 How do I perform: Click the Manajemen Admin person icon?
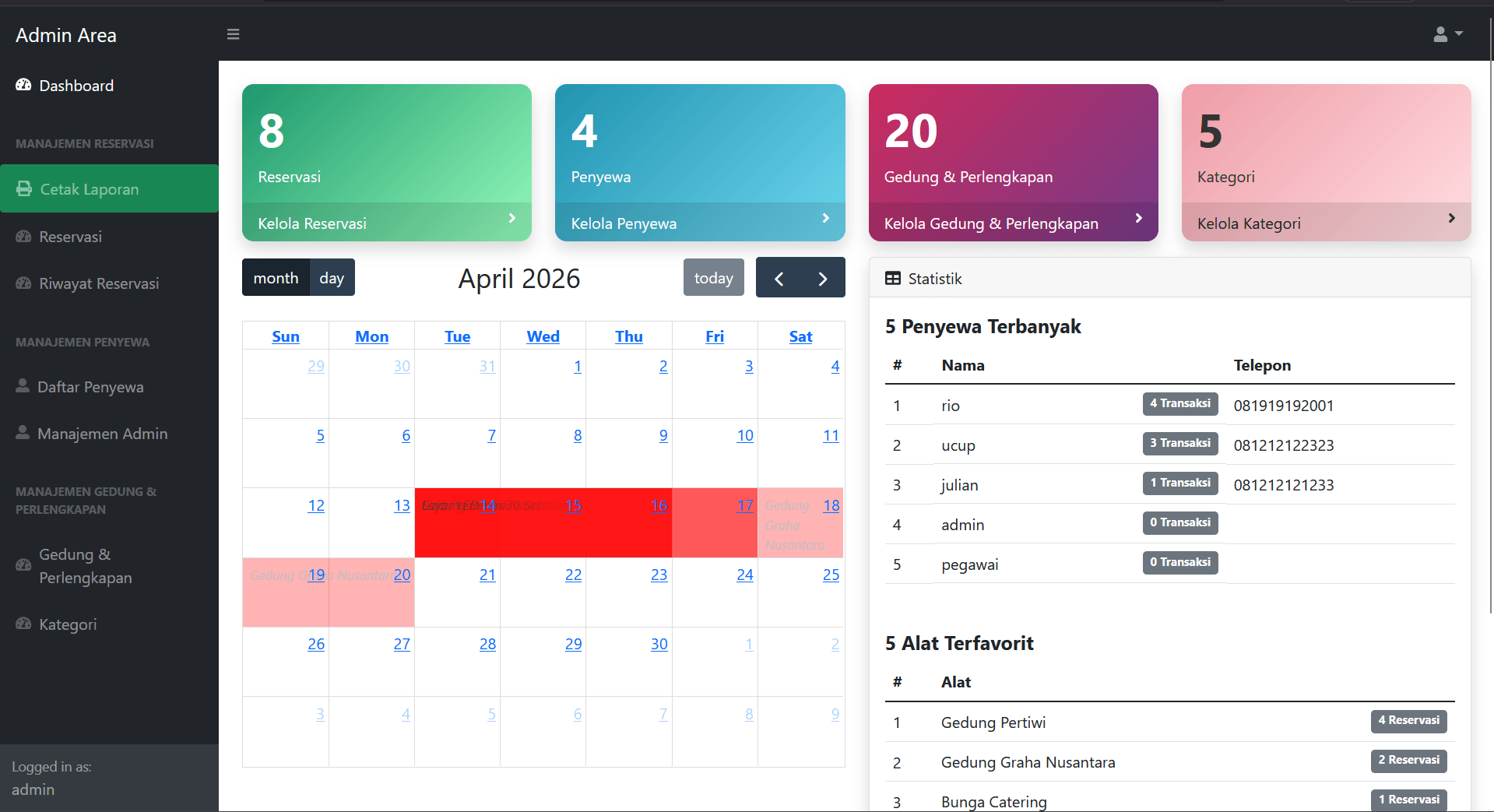23,433
